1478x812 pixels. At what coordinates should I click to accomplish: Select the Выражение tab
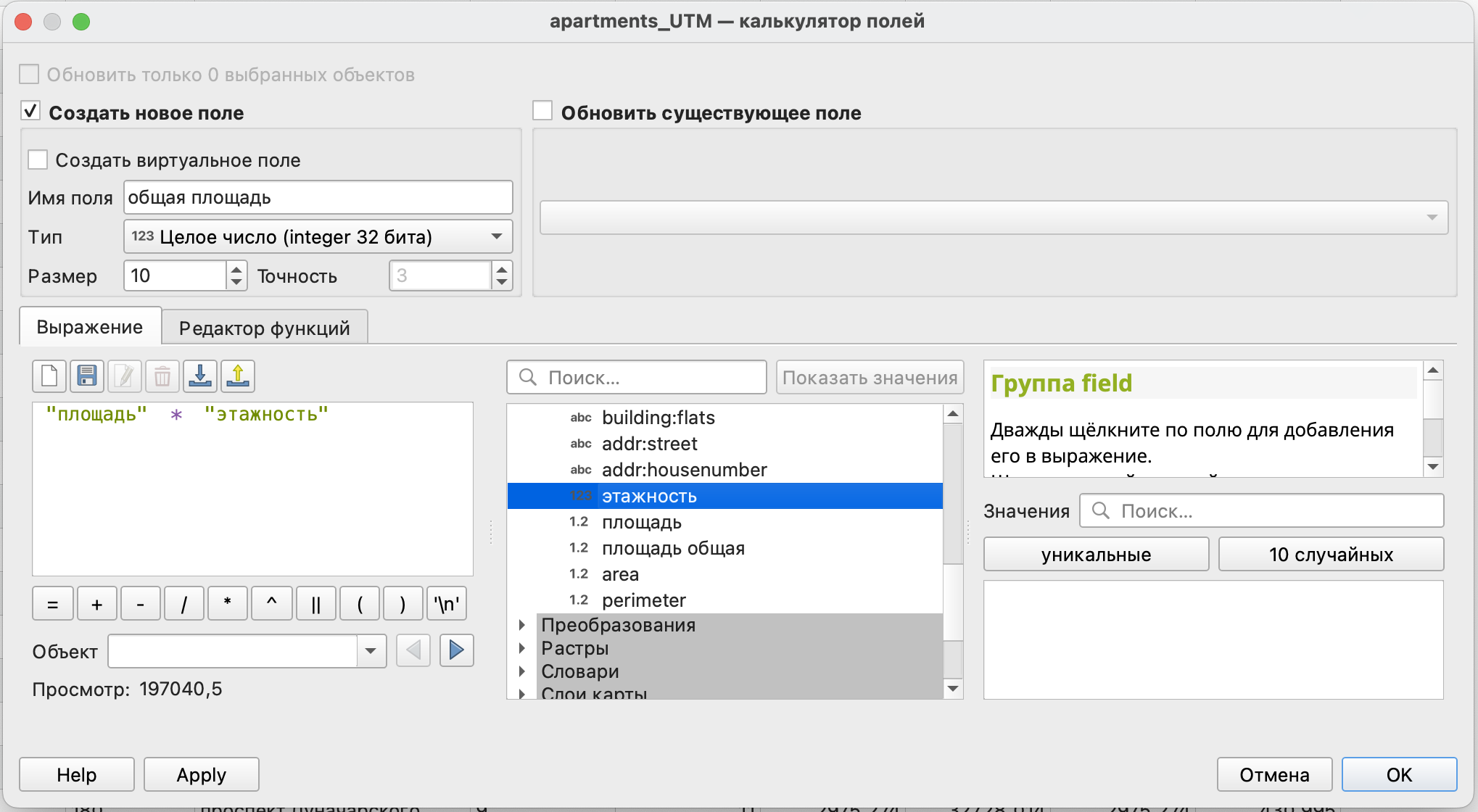90,327
